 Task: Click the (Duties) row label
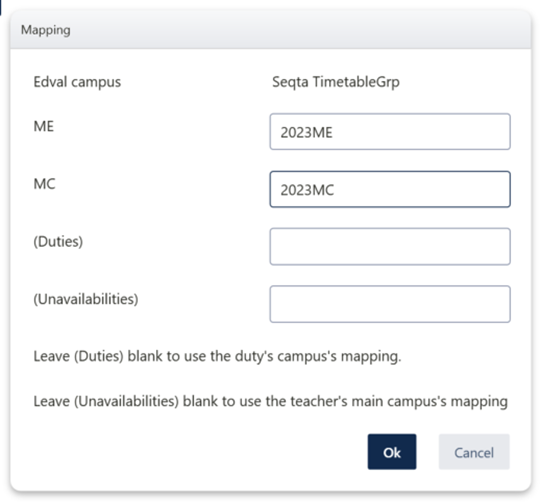tap(58, 241)
